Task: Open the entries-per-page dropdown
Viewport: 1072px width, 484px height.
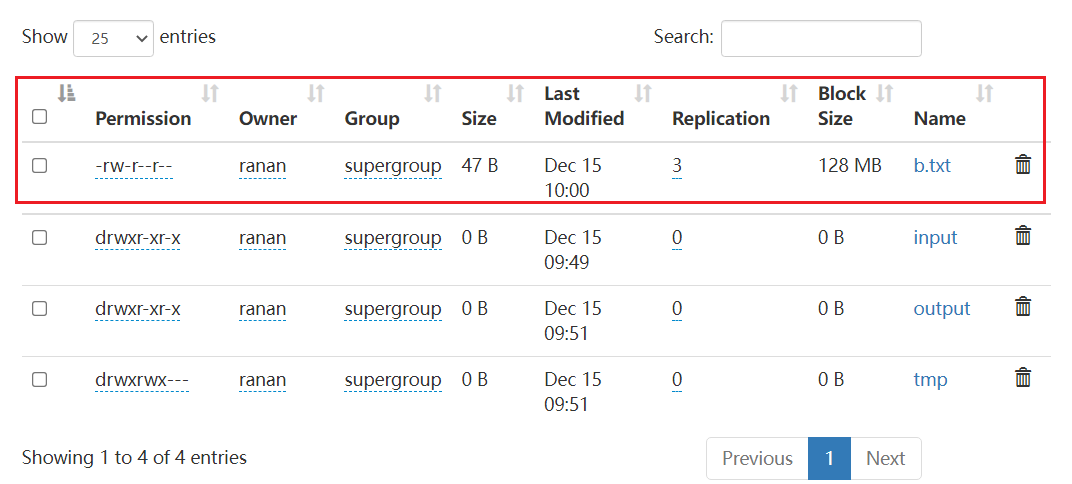Action: 113,38
